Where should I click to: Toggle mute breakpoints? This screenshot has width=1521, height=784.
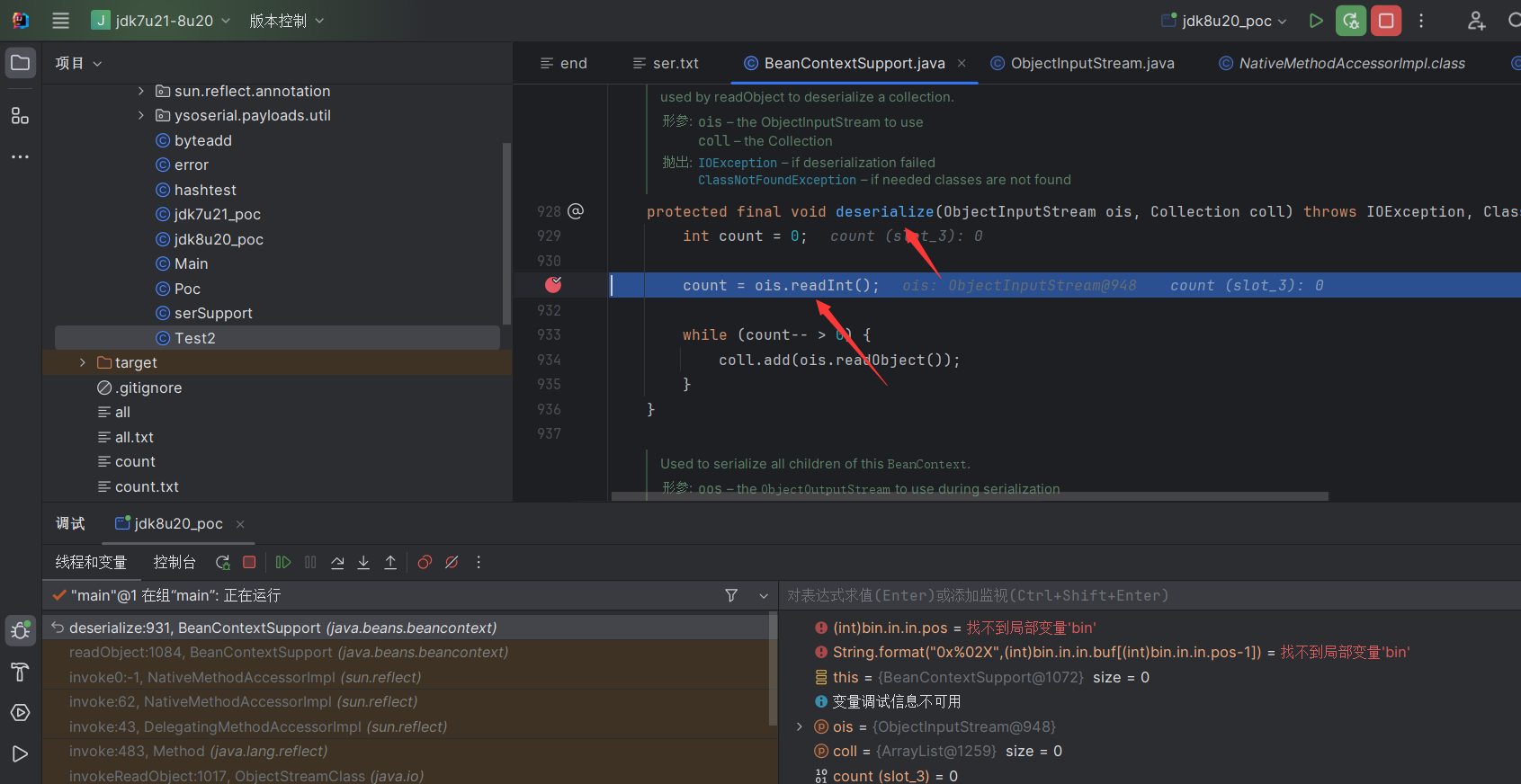452,562
